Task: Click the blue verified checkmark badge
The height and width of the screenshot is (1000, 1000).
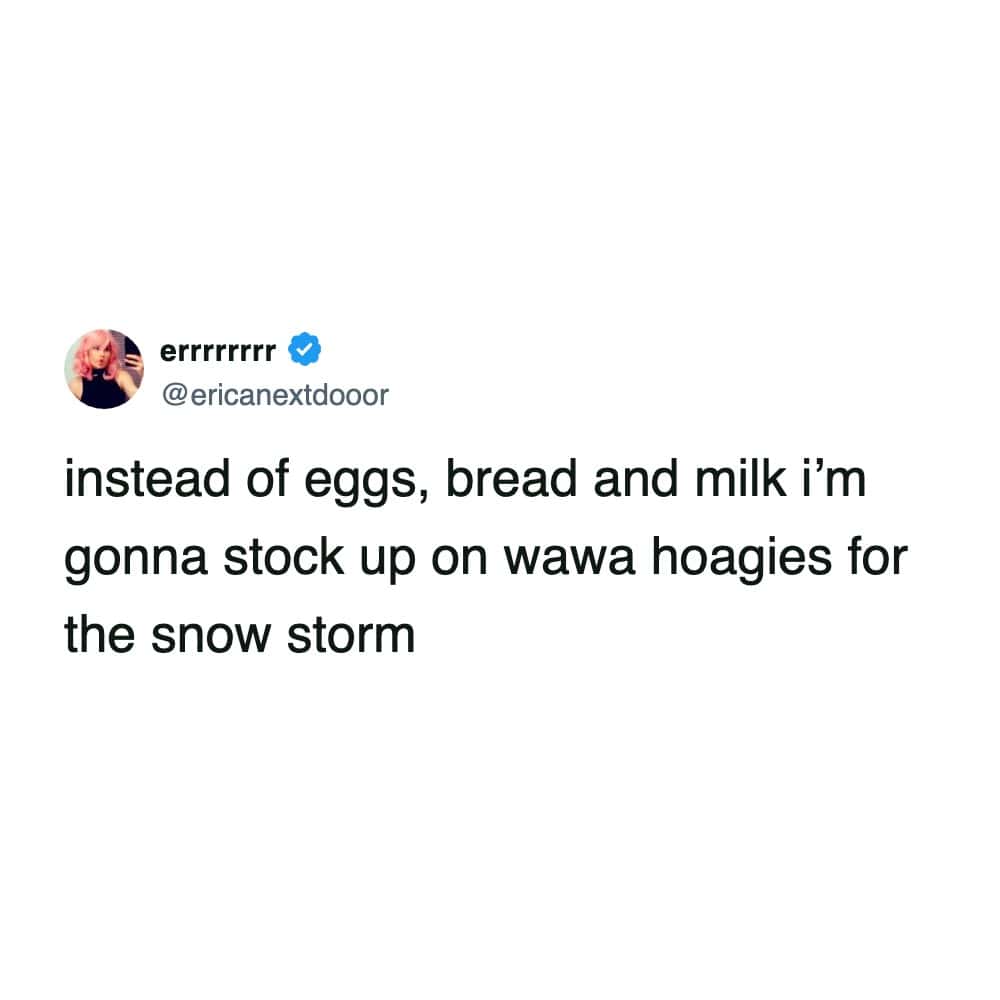Action: pyautogui.click(x=305, y=349)
